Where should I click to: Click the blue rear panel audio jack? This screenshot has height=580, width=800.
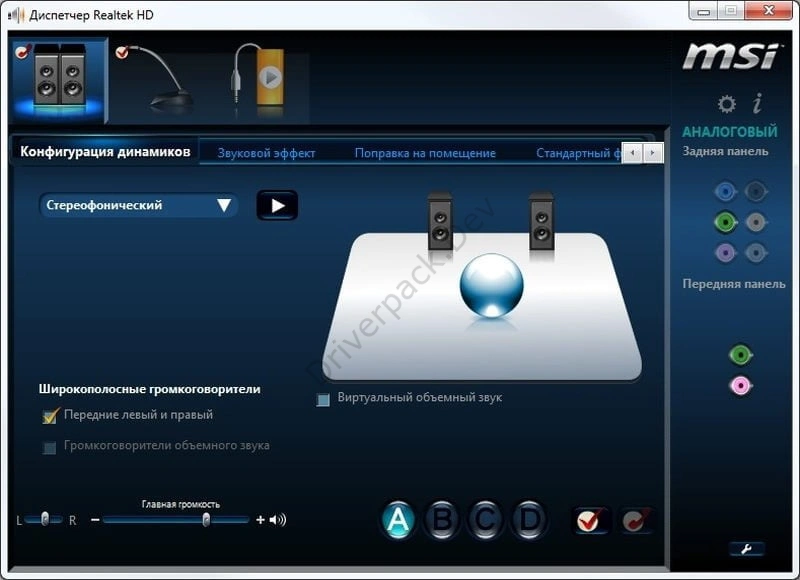(725, 192)
